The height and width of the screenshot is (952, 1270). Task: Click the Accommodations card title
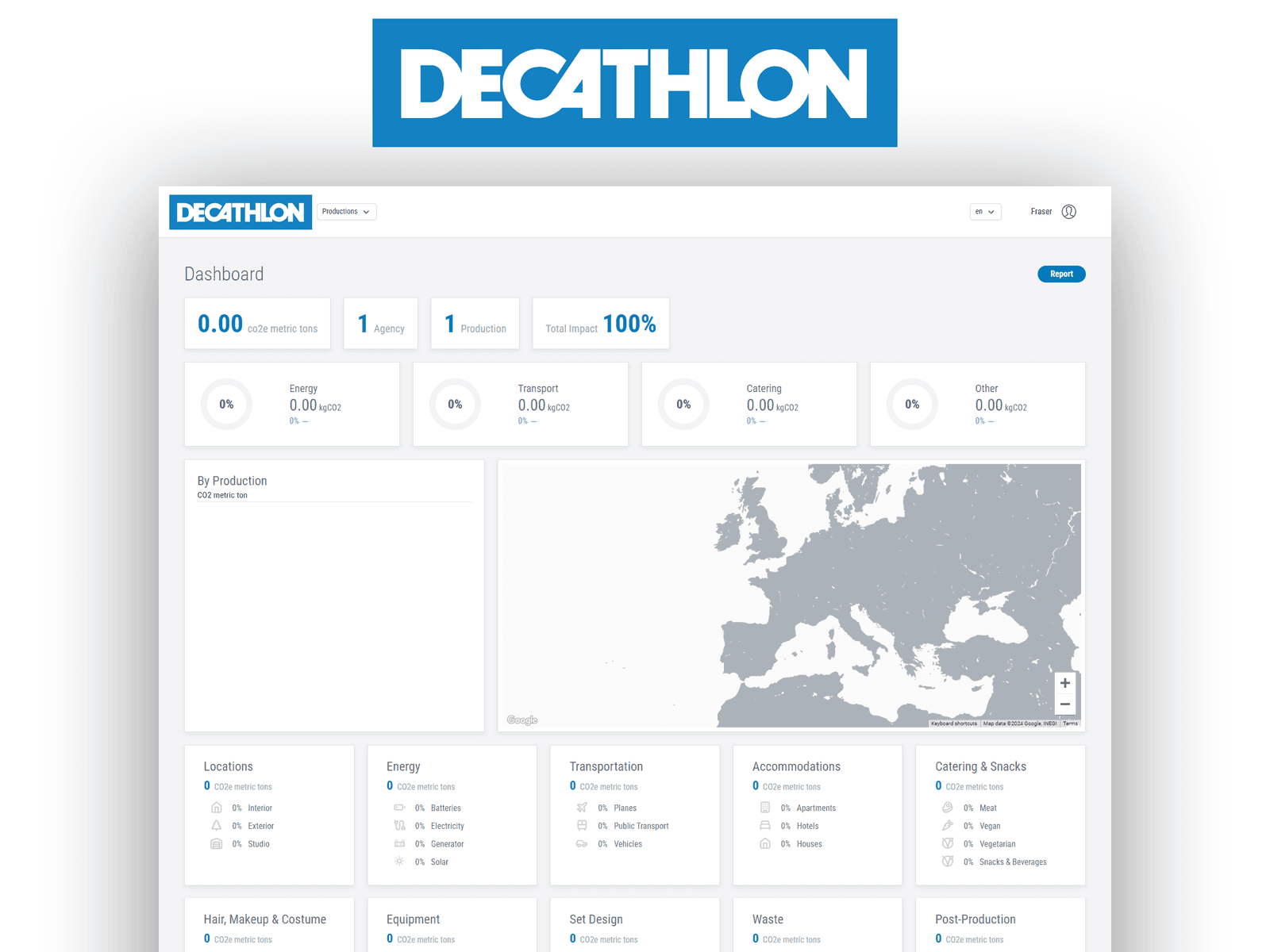(x=796, y=766)
